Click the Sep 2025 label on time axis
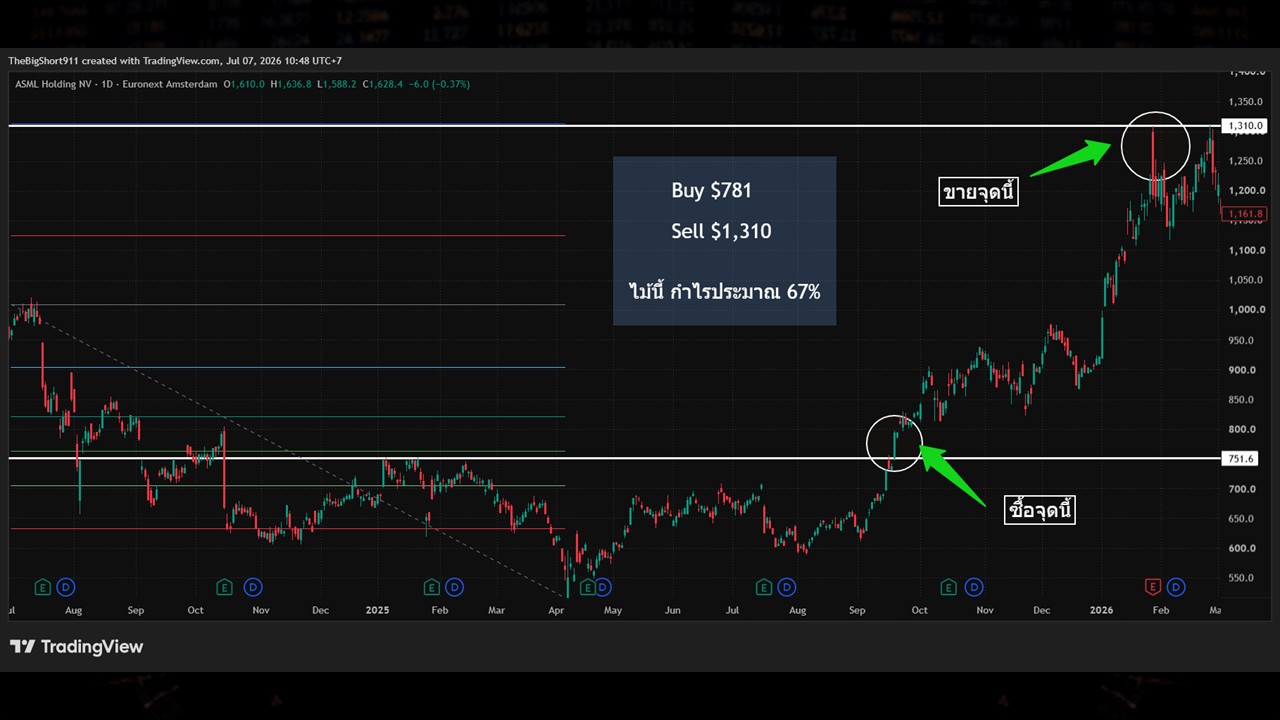Image resolution: width=1280 pixels, height=720 pixels. click(857, 610)
